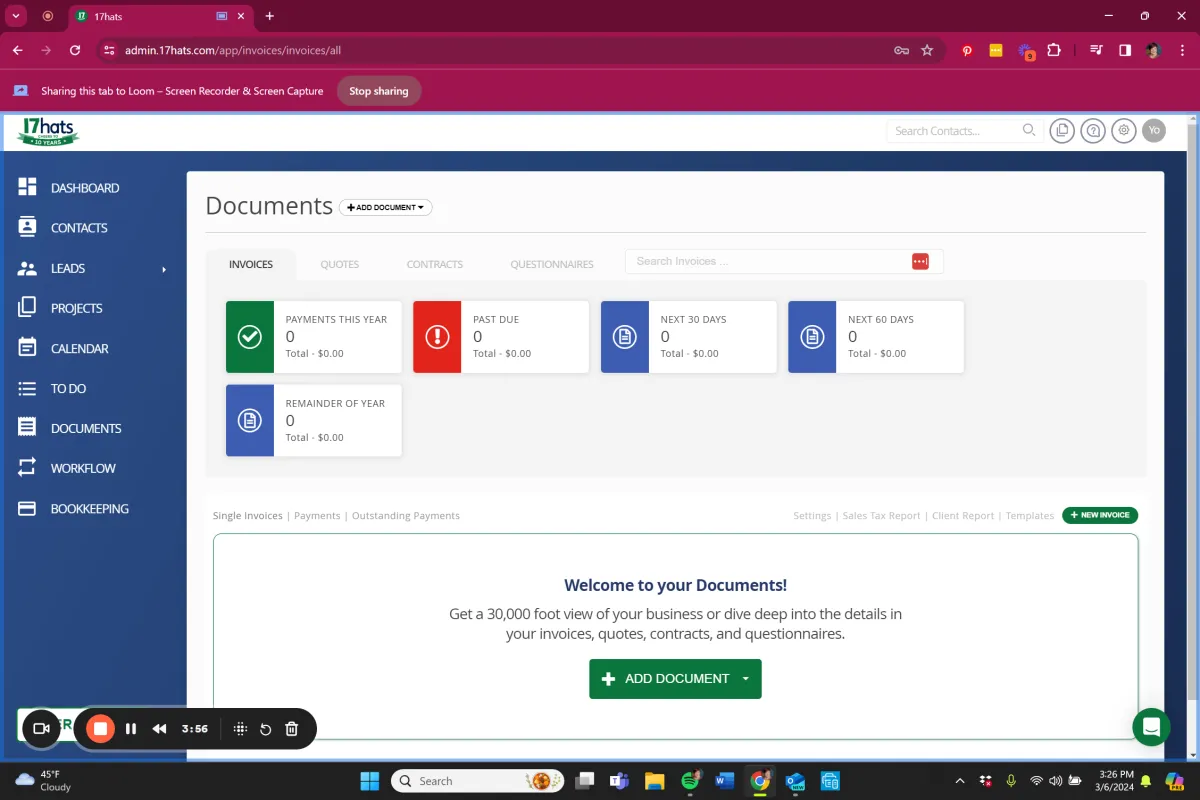Open the Past Due card
The width and height of the screenshot is (1200, 800).
click(501, 337)
